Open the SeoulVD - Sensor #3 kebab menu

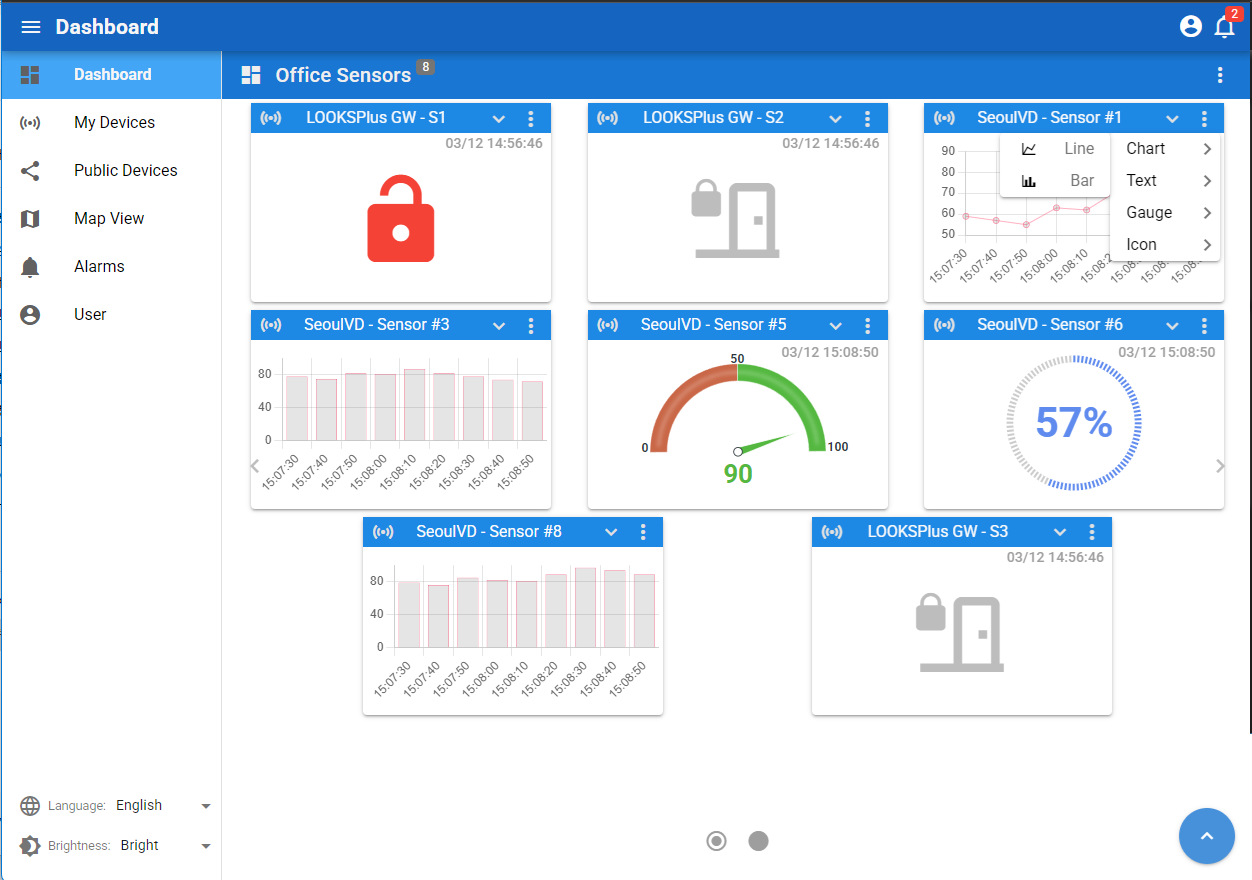click(x=531, y=325)
